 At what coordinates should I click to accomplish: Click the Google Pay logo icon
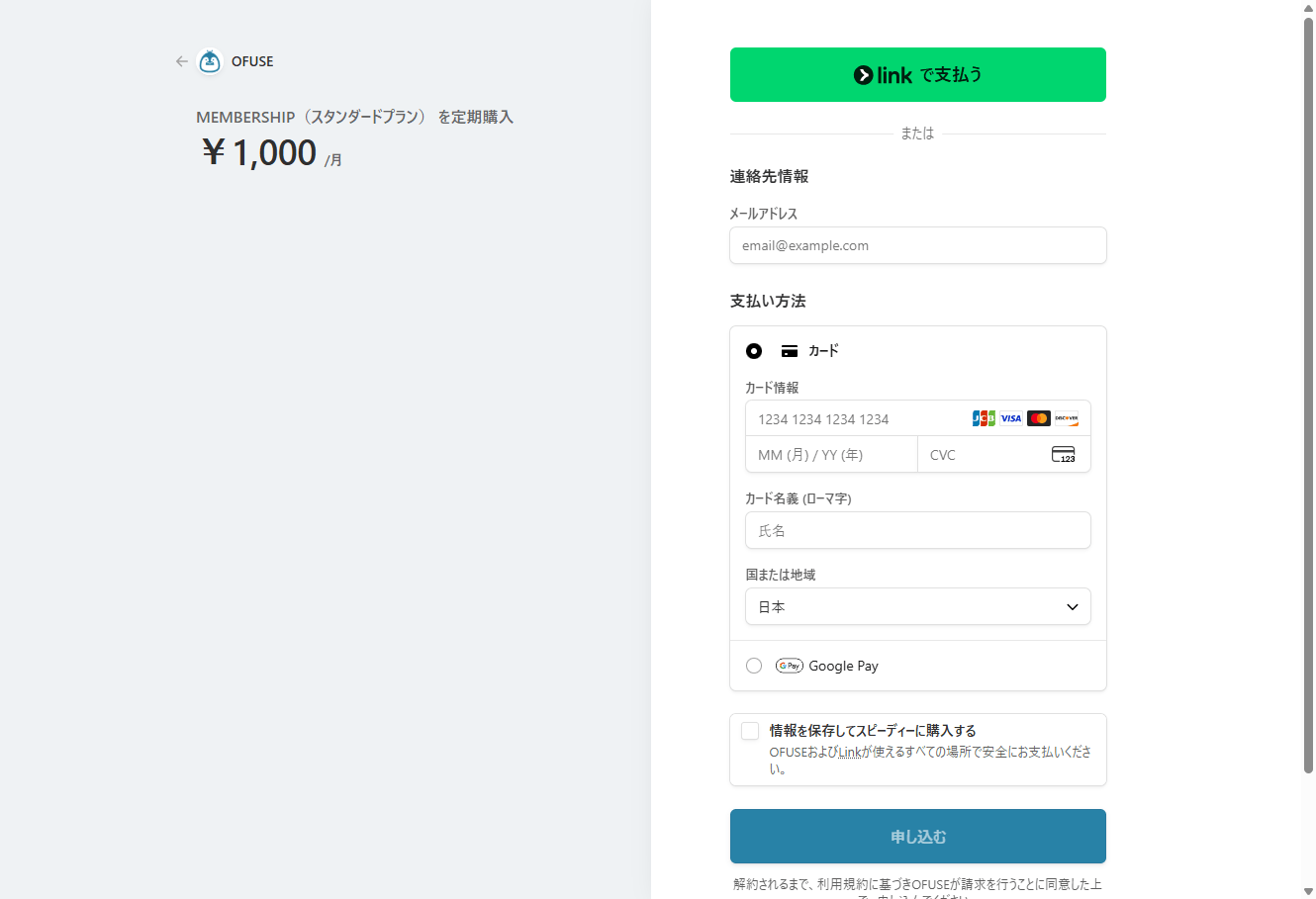[x=790, y=666]
